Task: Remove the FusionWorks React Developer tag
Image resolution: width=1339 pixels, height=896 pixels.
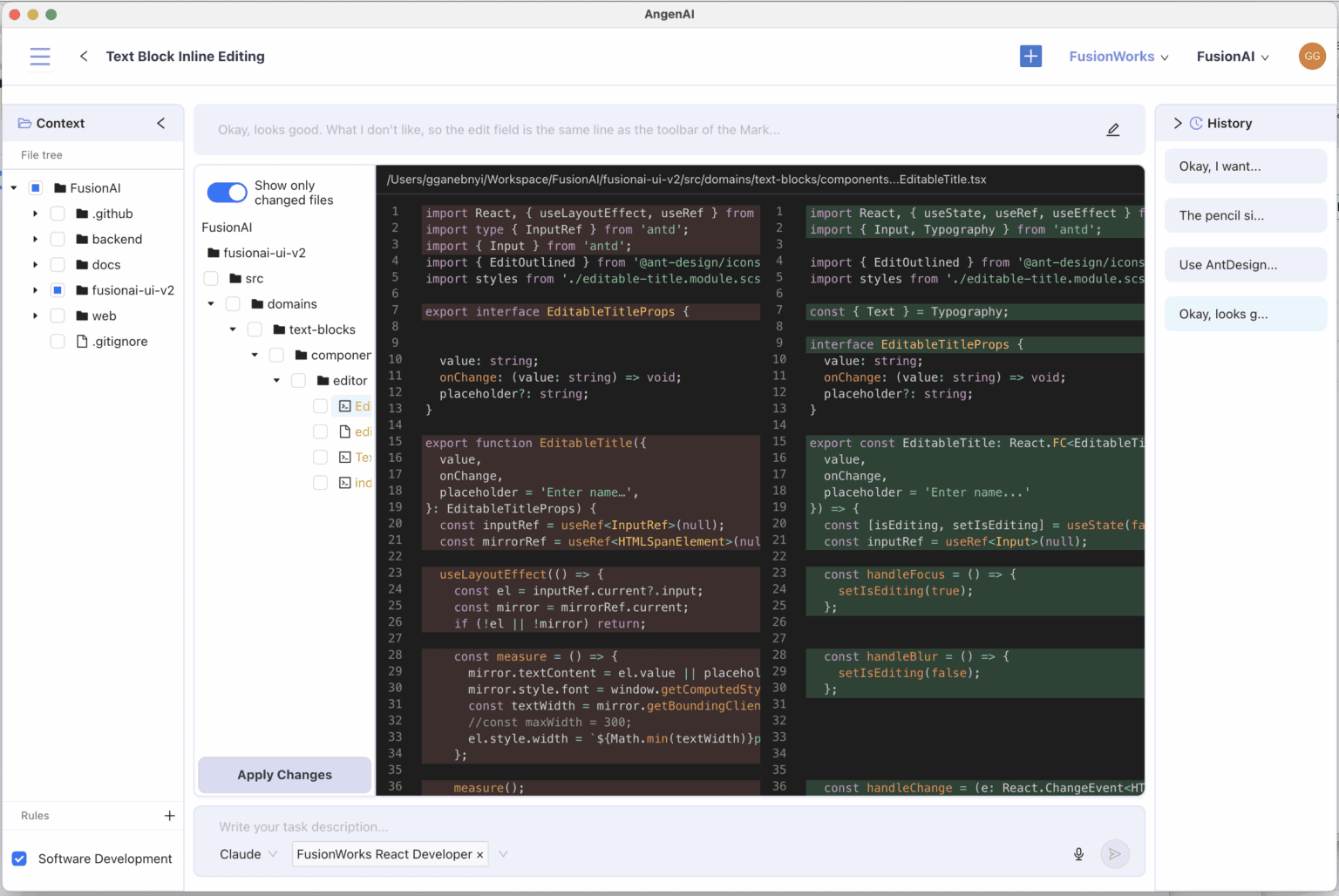Action: [480, 854]
